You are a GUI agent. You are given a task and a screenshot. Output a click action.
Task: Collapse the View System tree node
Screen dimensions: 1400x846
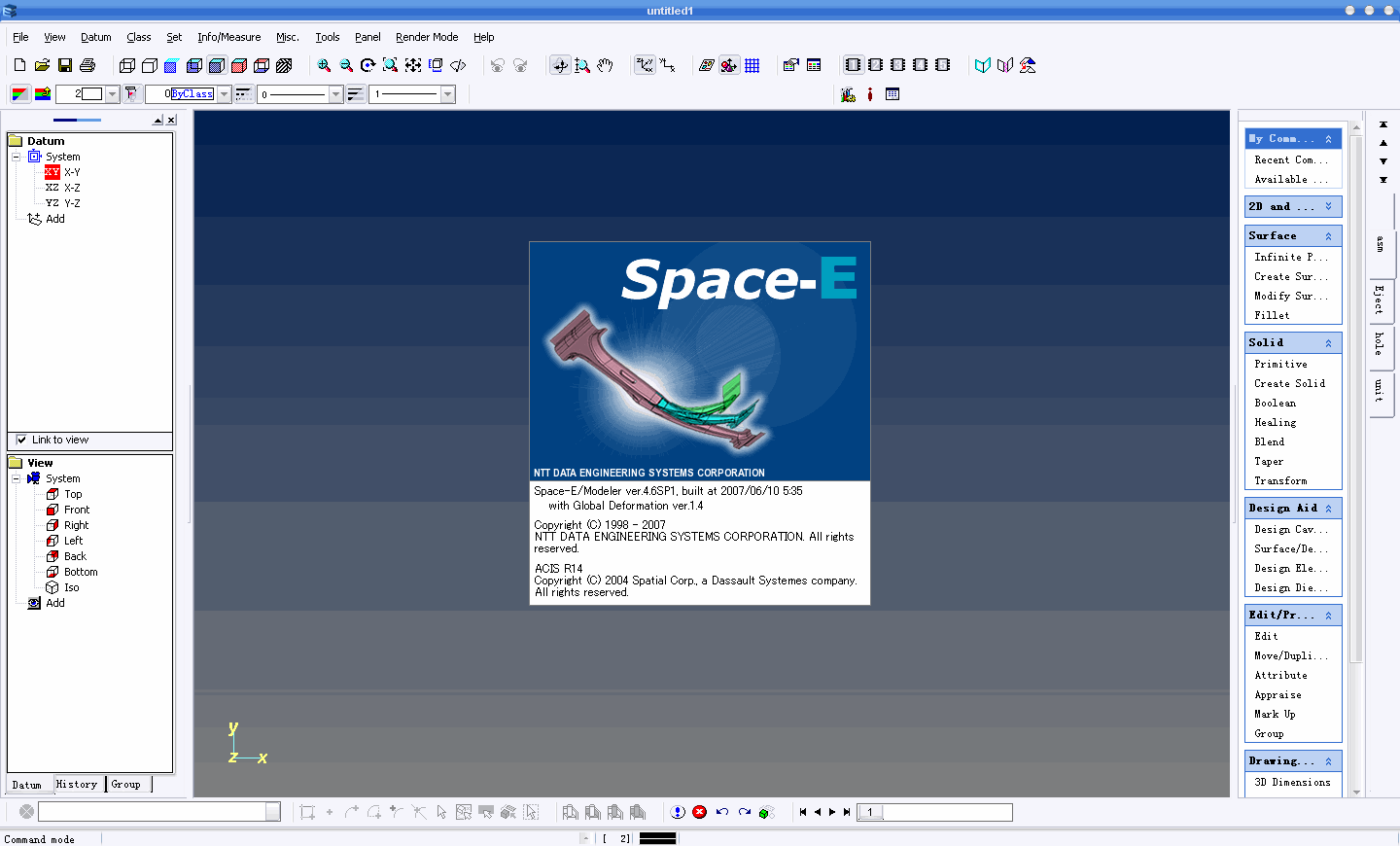16,478
